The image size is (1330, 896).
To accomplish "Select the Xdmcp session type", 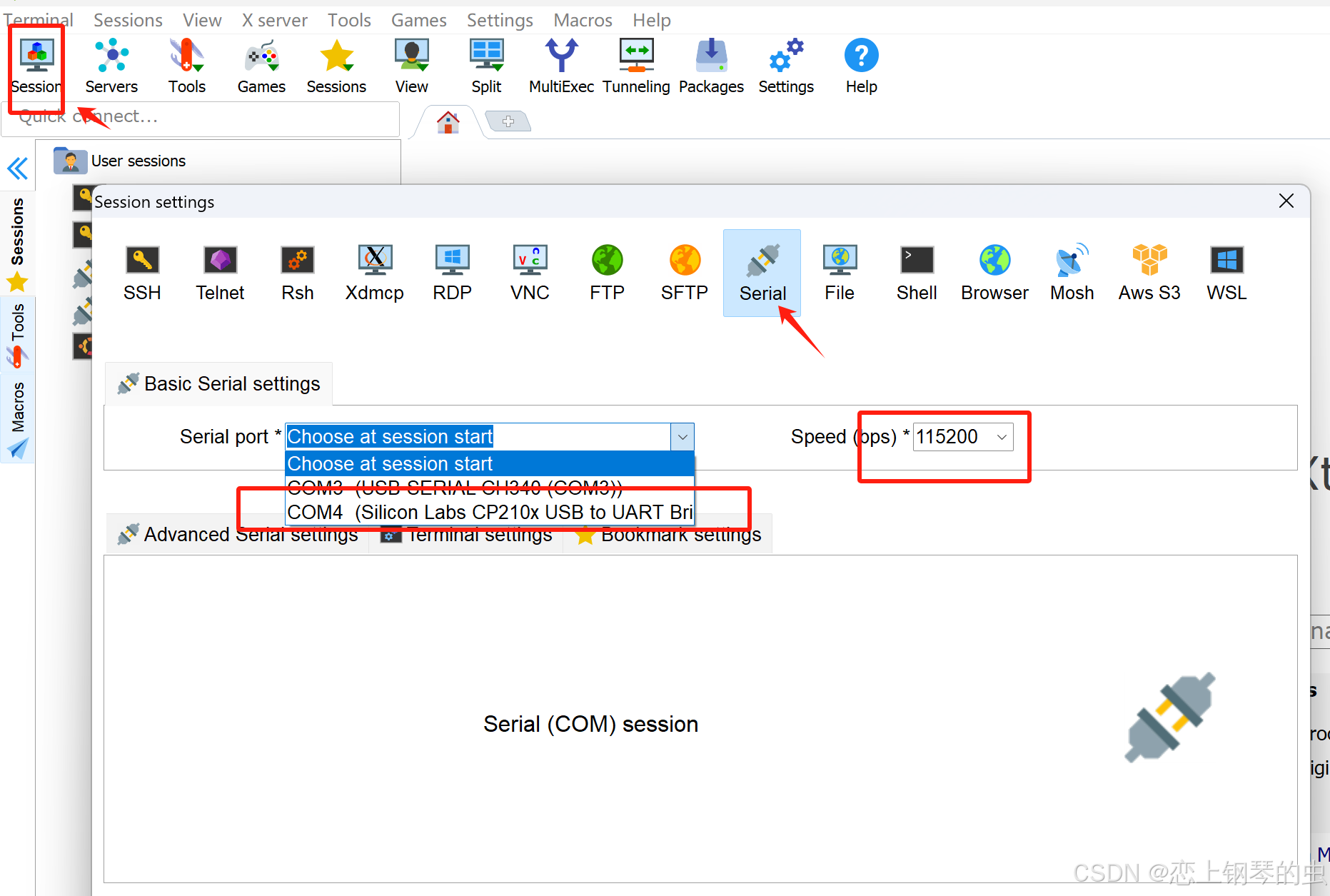I will [x=375, y=273].
